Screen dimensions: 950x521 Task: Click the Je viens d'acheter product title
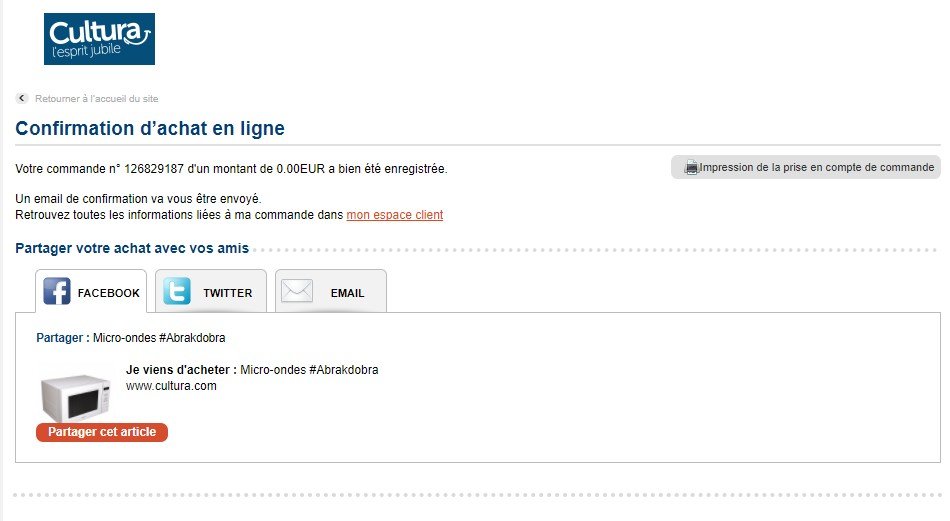coord(252,370)
